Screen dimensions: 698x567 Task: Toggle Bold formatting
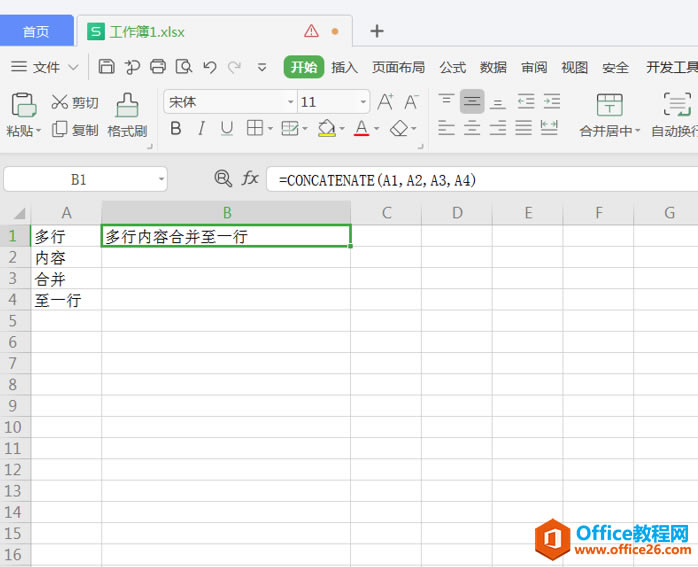click(x=176, y=129)
